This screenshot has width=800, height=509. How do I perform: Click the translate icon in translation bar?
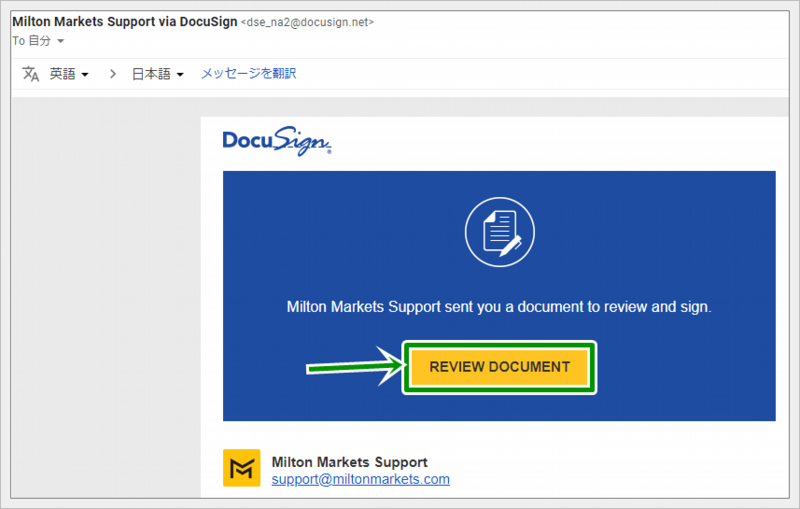[x=31, y=74]
